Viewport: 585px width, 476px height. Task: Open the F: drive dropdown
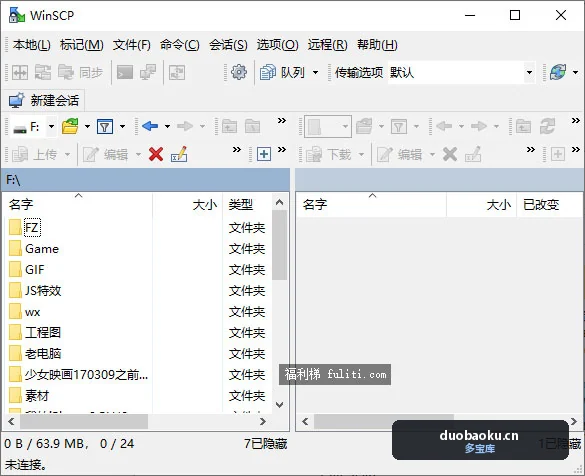(x=51, y=126)
